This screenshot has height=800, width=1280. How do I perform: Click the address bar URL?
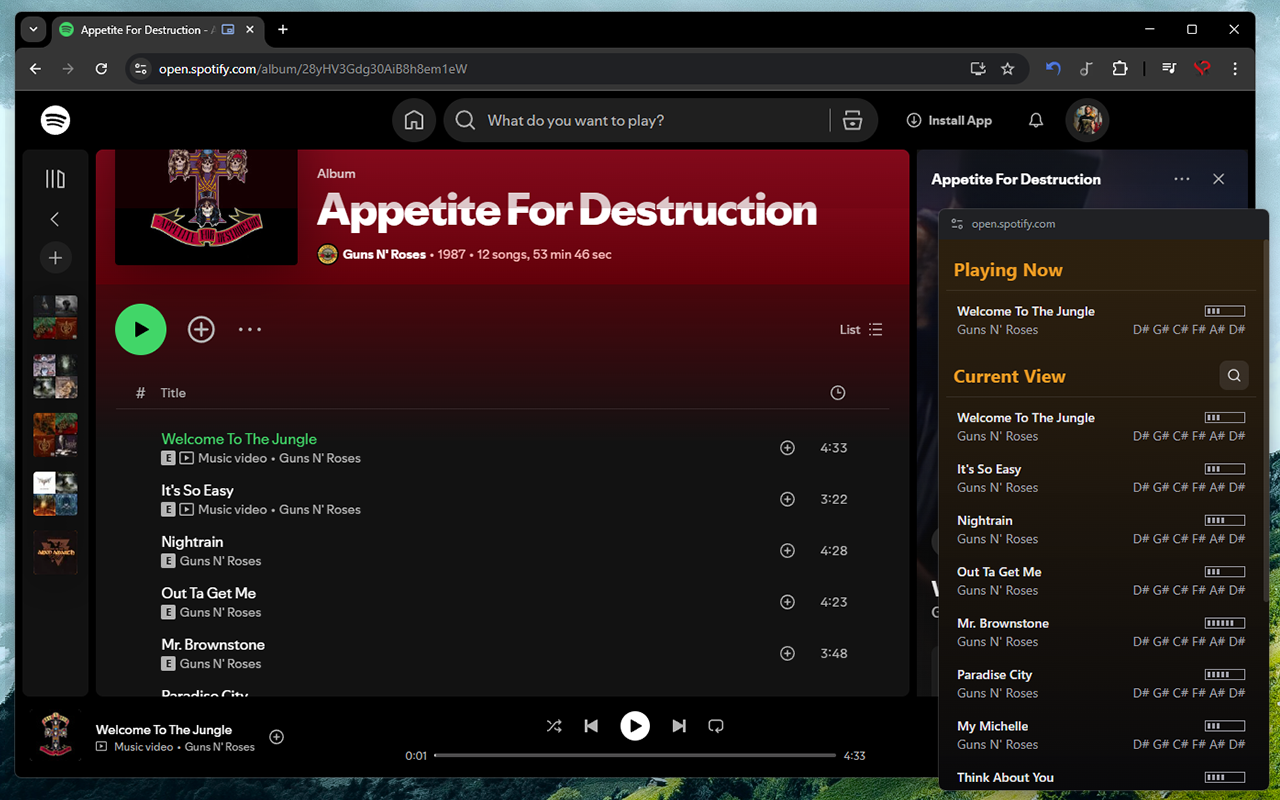(313, 69)
